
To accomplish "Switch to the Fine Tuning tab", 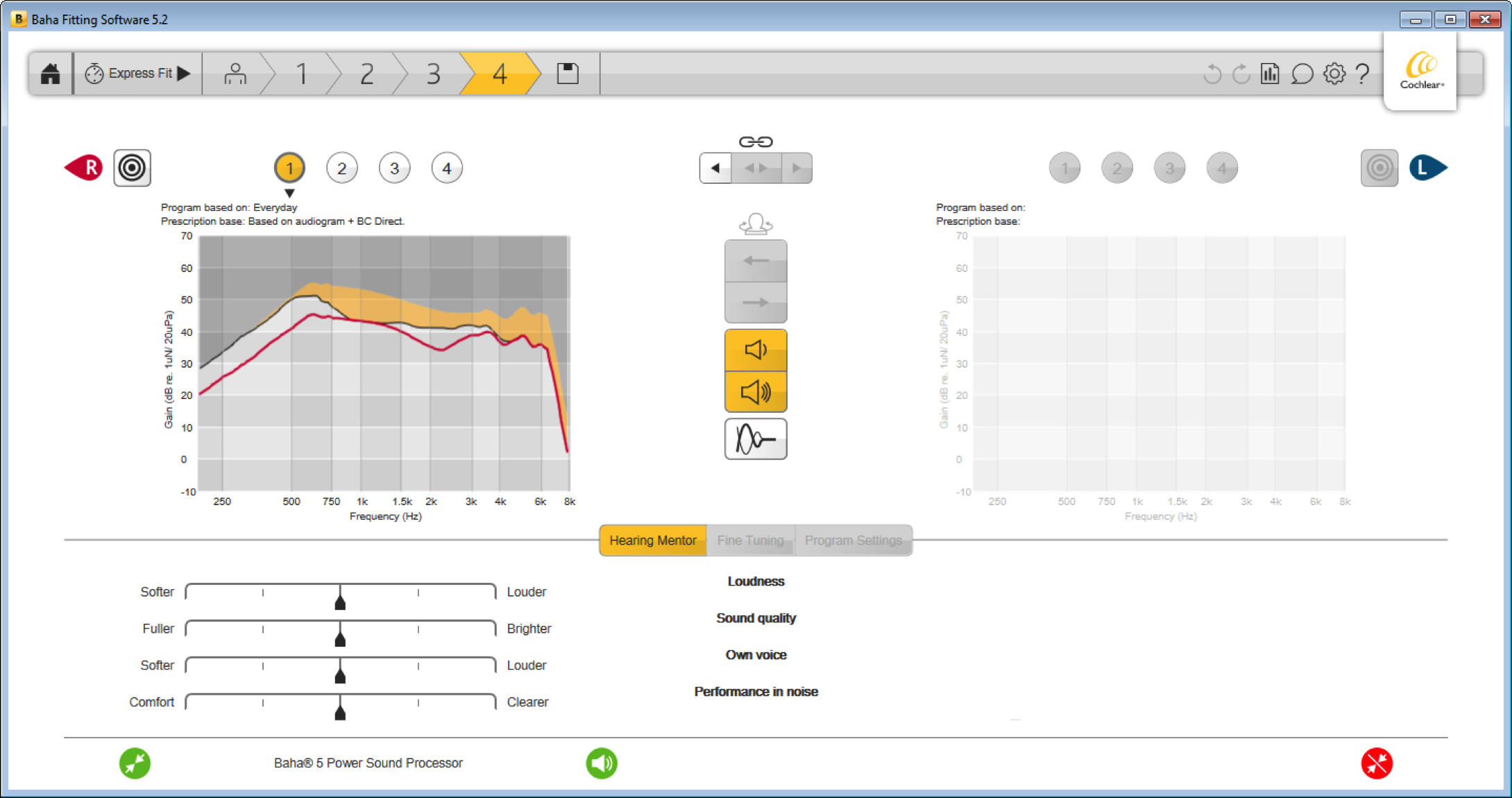I will point(750,541).
